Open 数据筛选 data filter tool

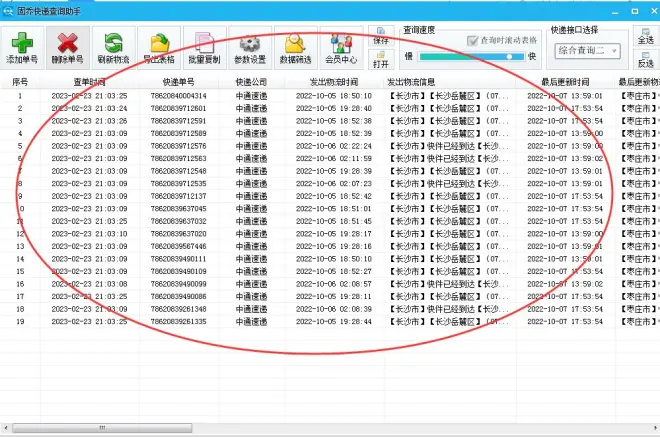(x=296, y=48)
